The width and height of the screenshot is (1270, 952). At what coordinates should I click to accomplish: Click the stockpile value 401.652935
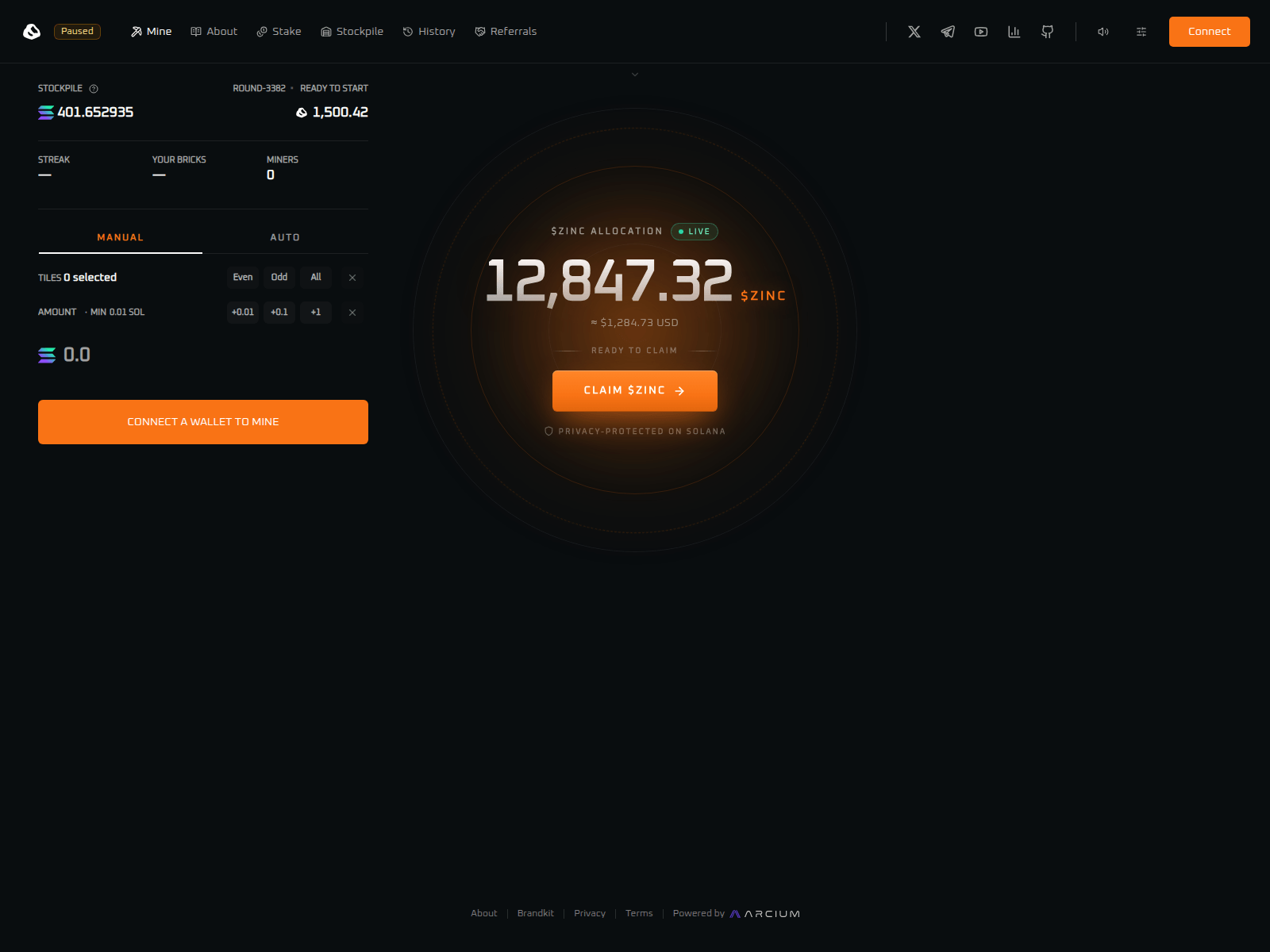coord(95,113)
